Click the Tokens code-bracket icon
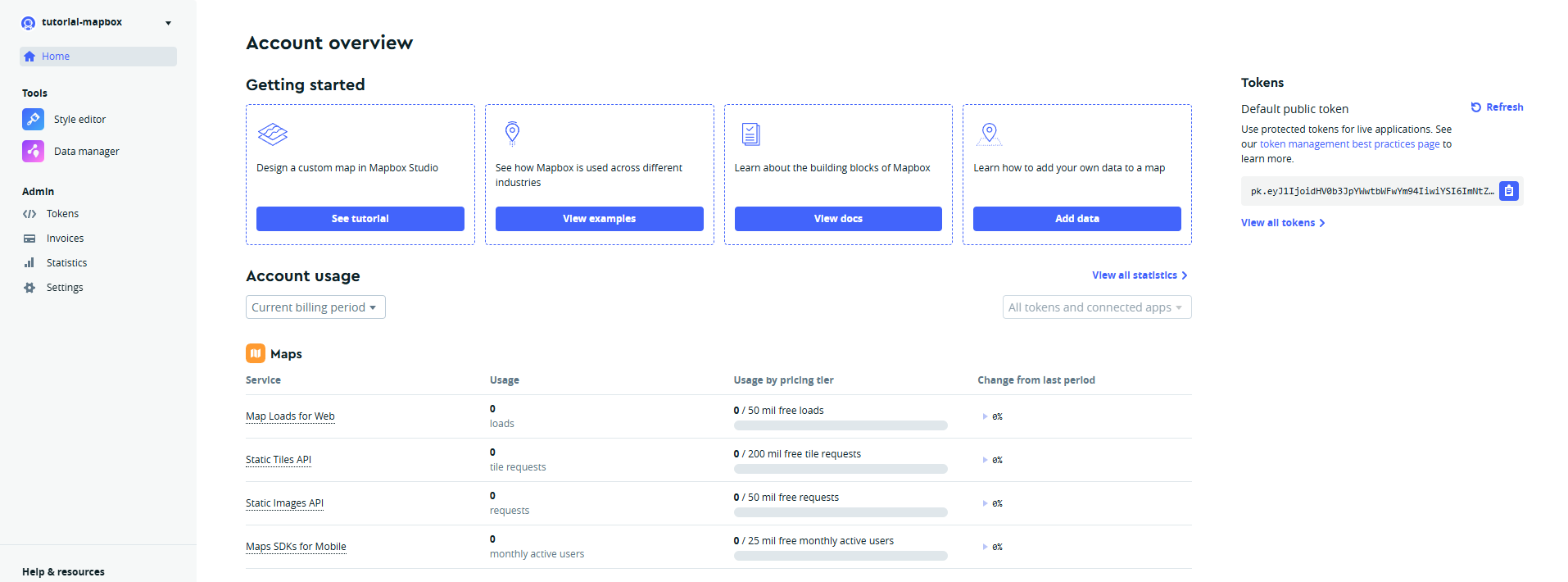Image resolution: width=1568 pixels, height=582 pixels. [29, 214]
